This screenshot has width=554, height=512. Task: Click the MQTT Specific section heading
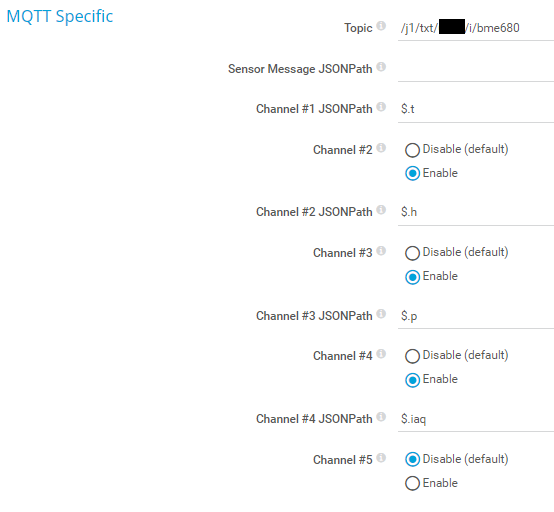pos(60,17)
